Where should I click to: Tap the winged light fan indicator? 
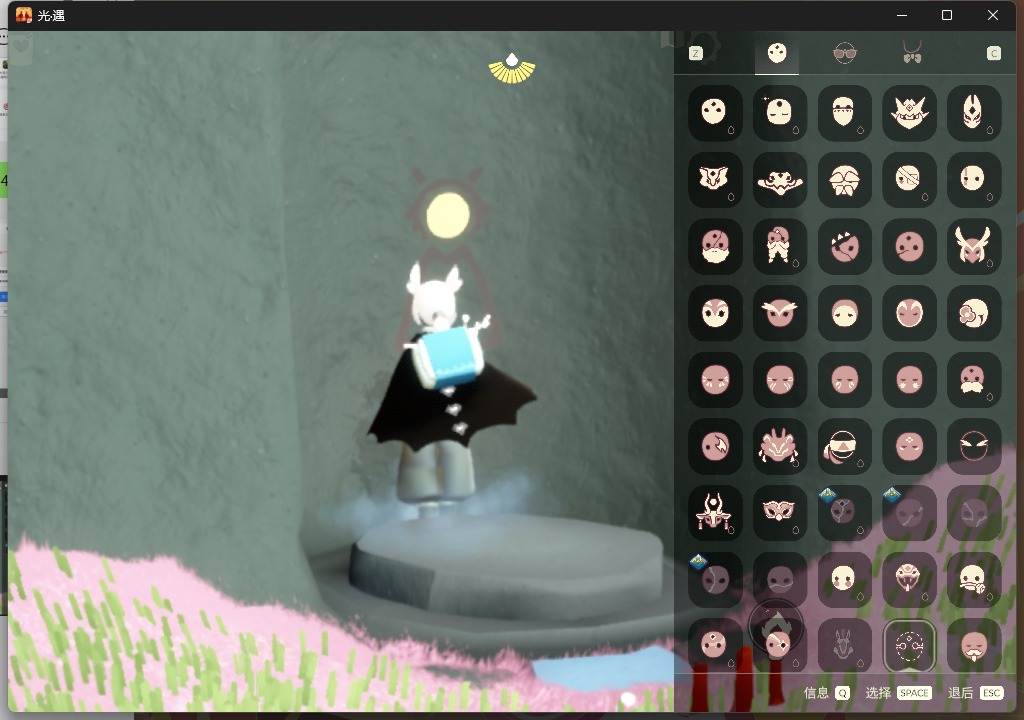(512, 69)
